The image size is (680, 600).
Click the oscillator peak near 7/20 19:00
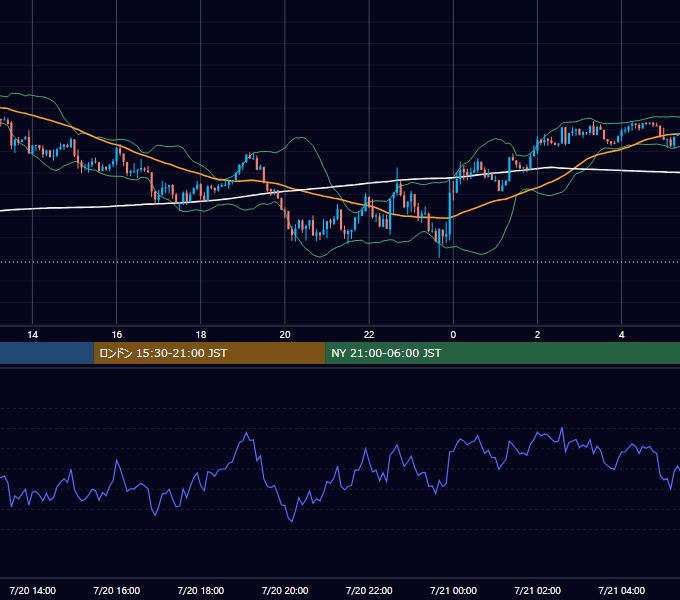tap(247, 433)
